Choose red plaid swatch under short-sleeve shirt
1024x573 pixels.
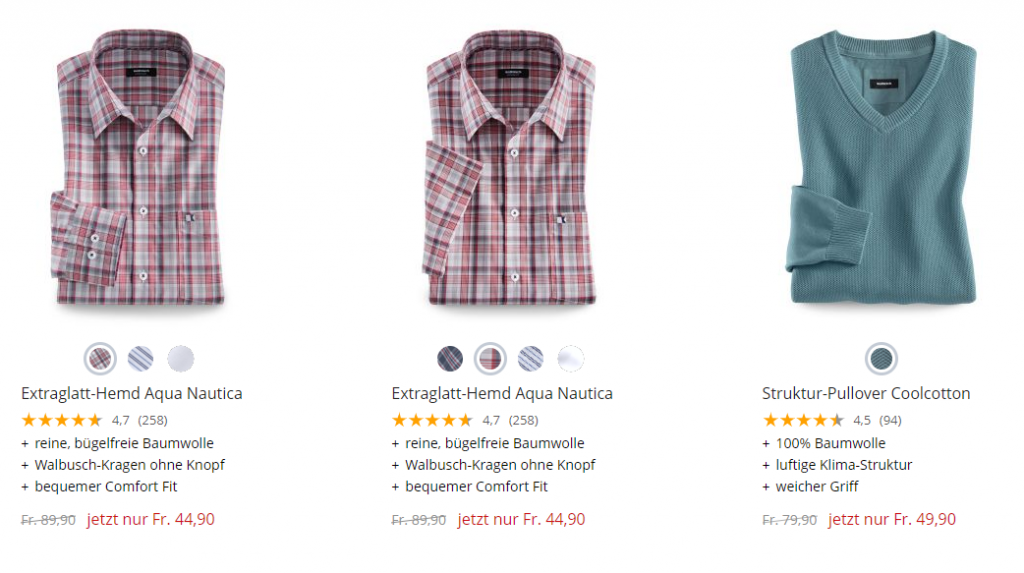point(490,357)
